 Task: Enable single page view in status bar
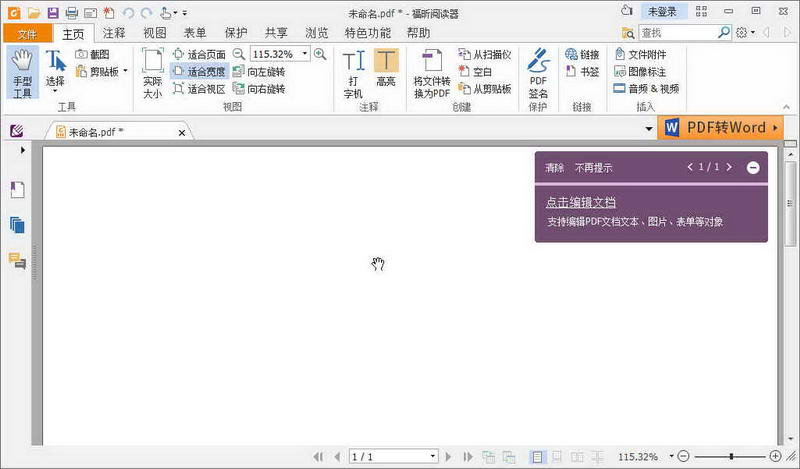[x=537, y=456]
